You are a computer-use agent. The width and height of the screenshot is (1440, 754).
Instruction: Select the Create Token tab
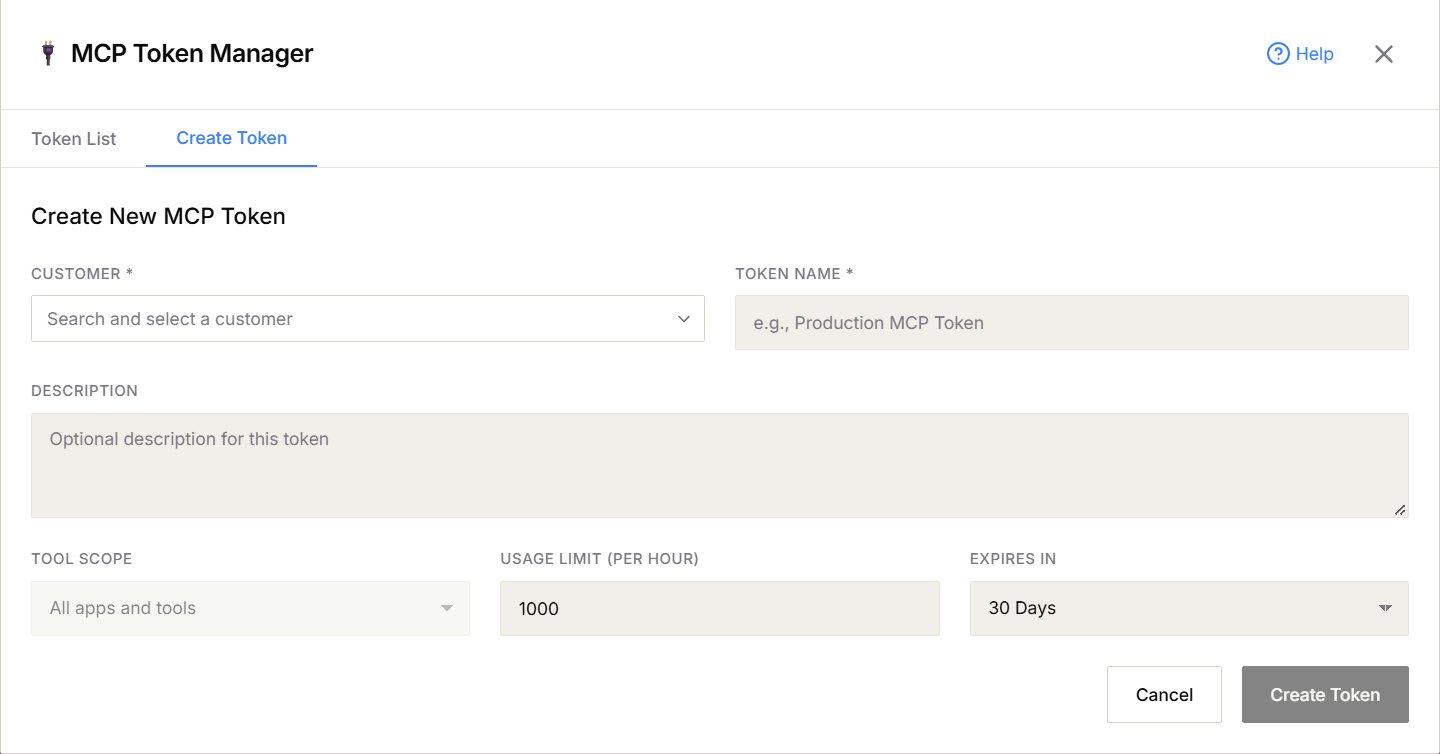232,138
